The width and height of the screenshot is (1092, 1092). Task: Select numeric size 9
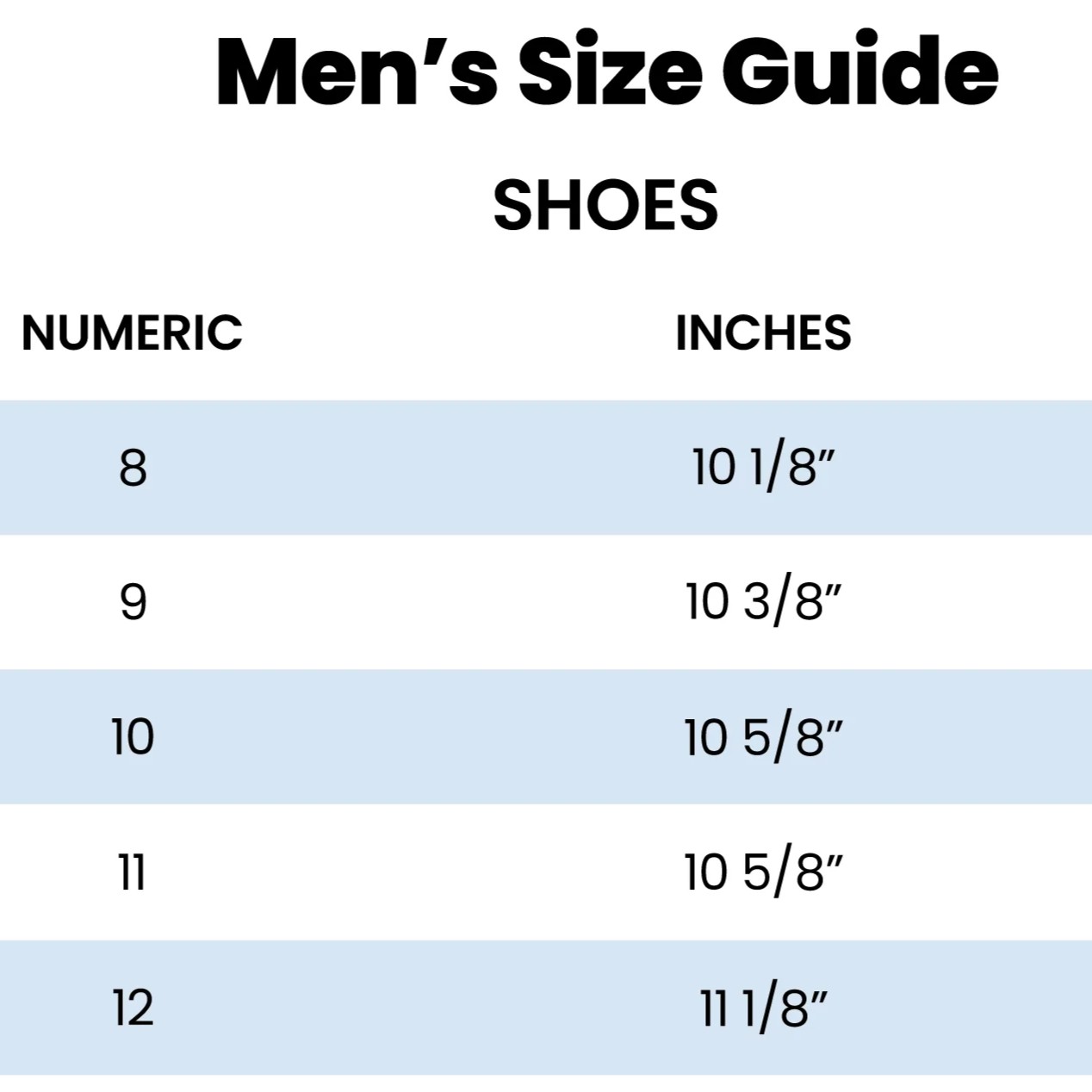pos(133,602)
